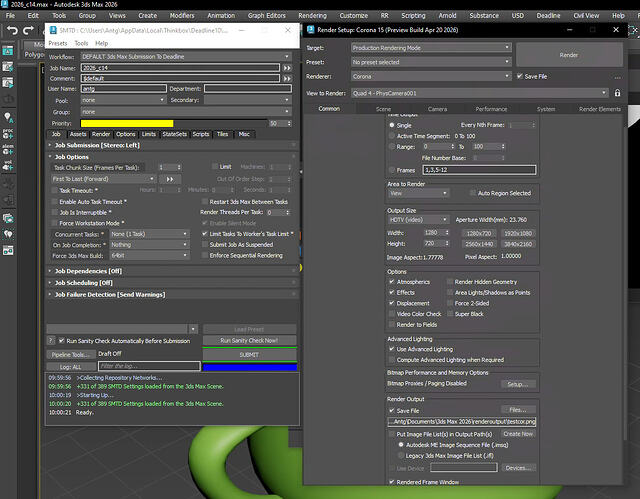Viewport: 640px width, 499px height.
Task: Open the View to Render dropdown
Action: (x=480, y=93)
